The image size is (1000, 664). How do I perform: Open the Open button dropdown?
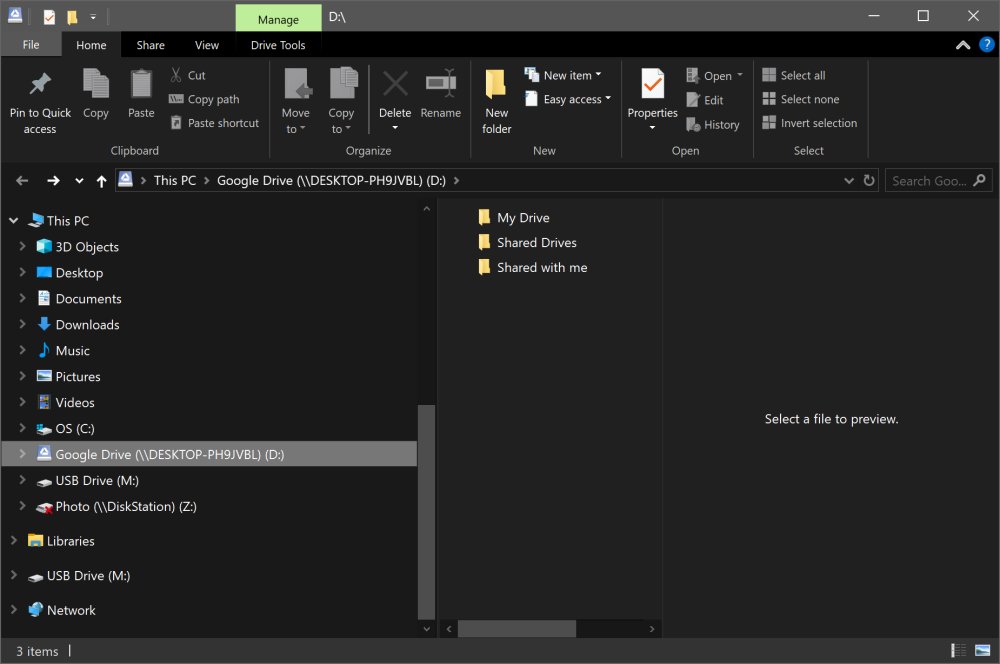point(740,75)
